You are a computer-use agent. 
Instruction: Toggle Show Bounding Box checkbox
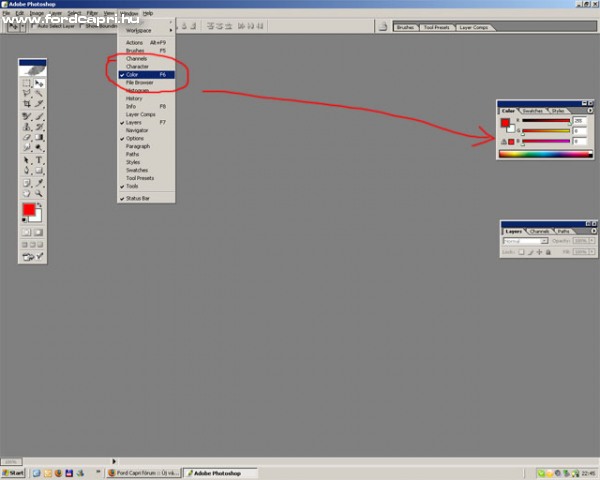coord(82,26)
